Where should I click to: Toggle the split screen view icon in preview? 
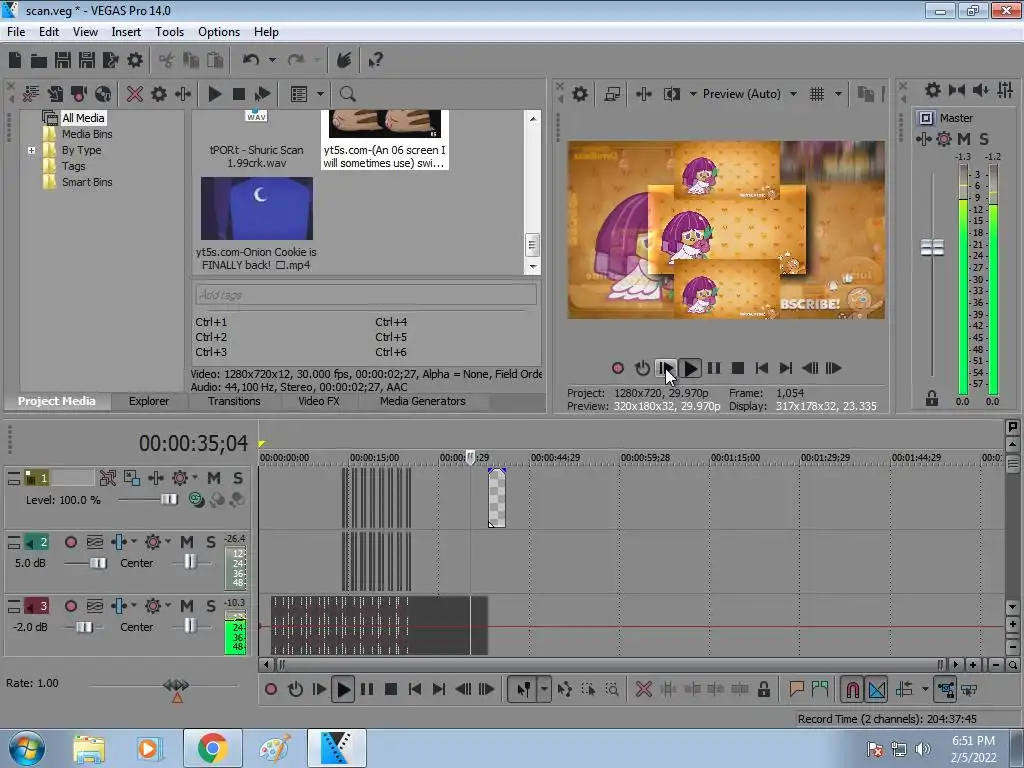pos(672,94)
